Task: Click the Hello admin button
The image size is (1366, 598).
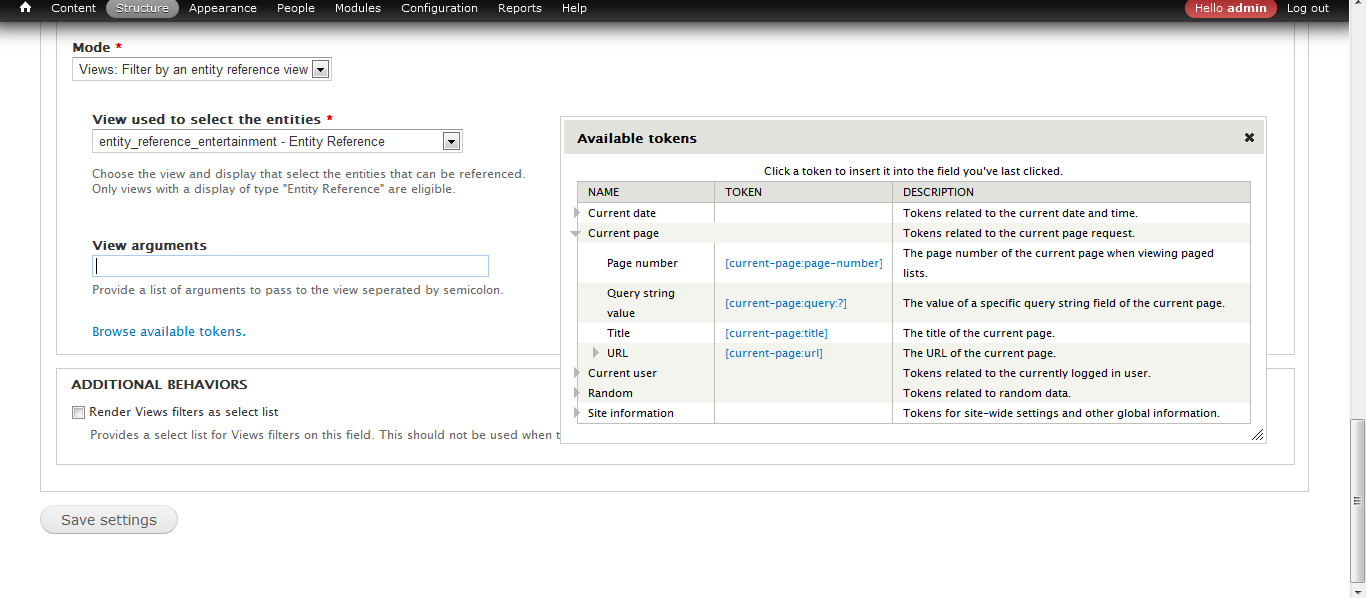Action: point(1230,8)
